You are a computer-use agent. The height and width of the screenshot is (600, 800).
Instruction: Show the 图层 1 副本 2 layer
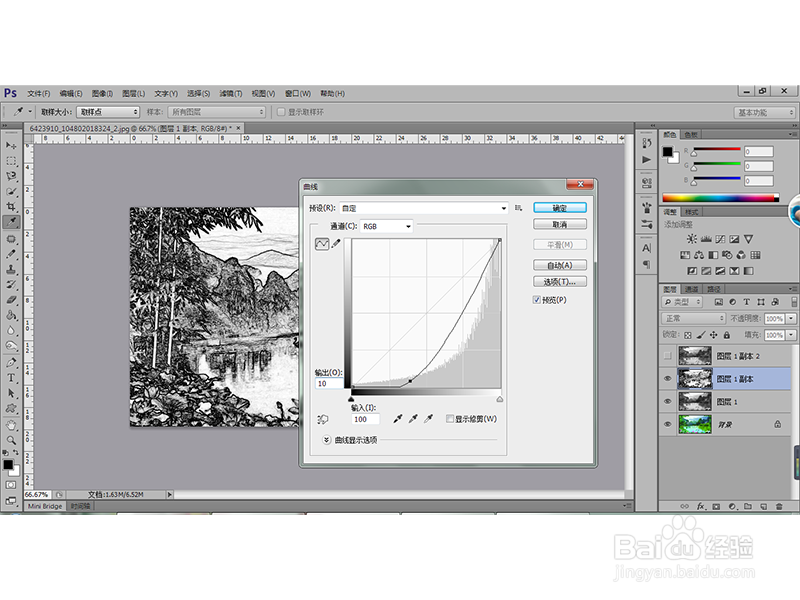667,356
